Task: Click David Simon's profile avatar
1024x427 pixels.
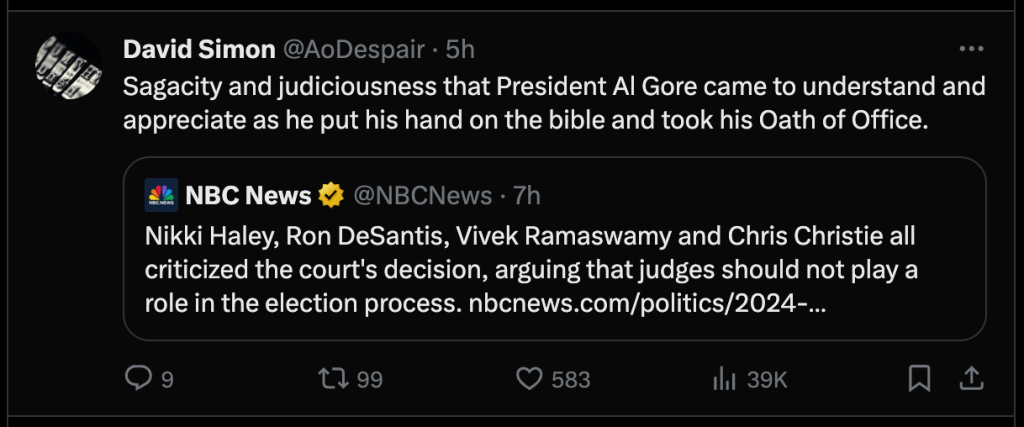Action: coord(68,65)
